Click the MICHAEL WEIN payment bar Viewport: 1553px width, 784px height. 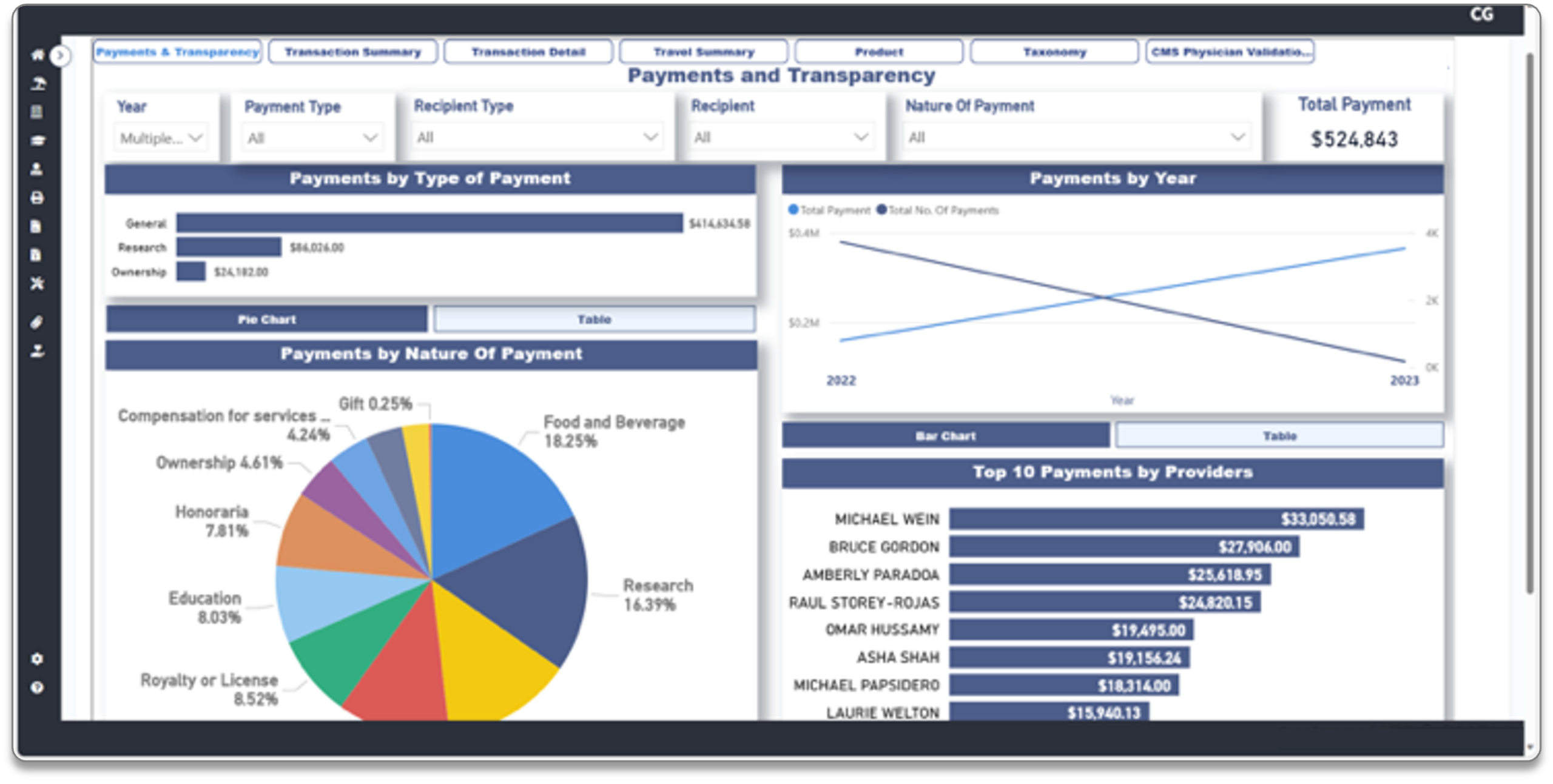coord(1156,519)
